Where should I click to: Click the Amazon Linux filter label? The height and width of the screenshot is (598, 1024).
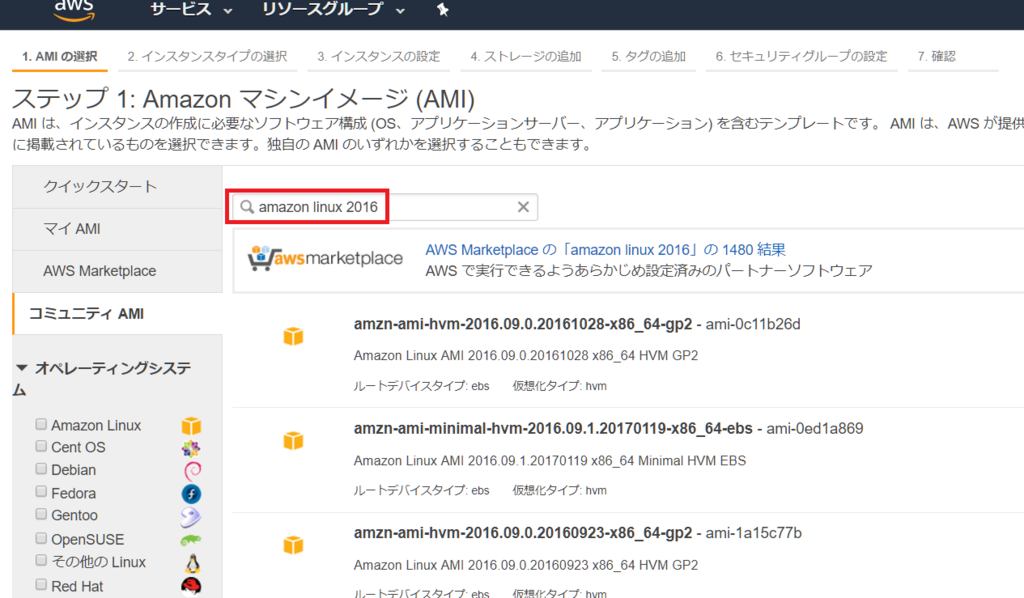point(96,426)
